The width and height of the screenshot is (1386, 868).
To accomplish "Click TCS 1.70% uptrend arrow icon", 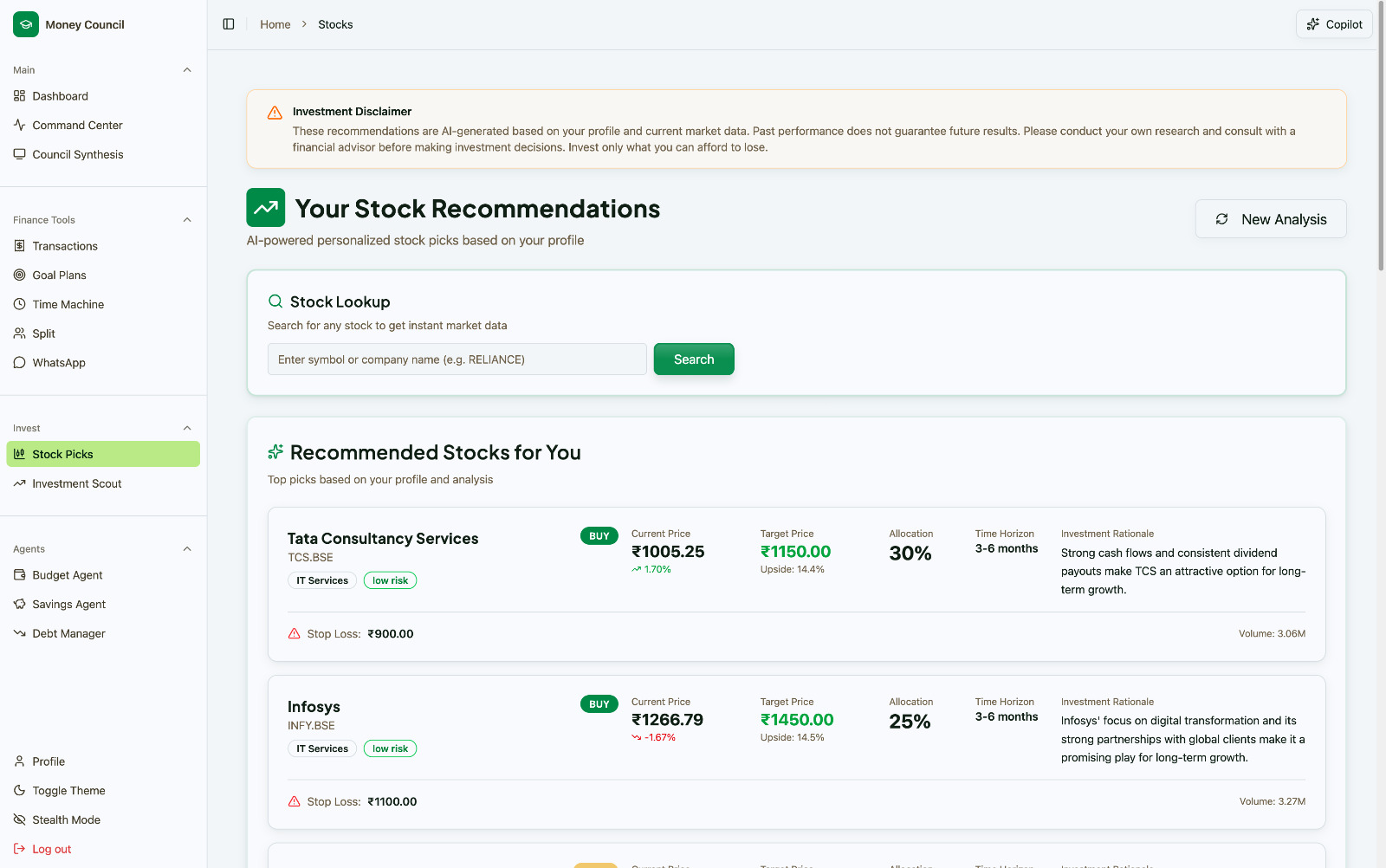I will tap(637, 569).
